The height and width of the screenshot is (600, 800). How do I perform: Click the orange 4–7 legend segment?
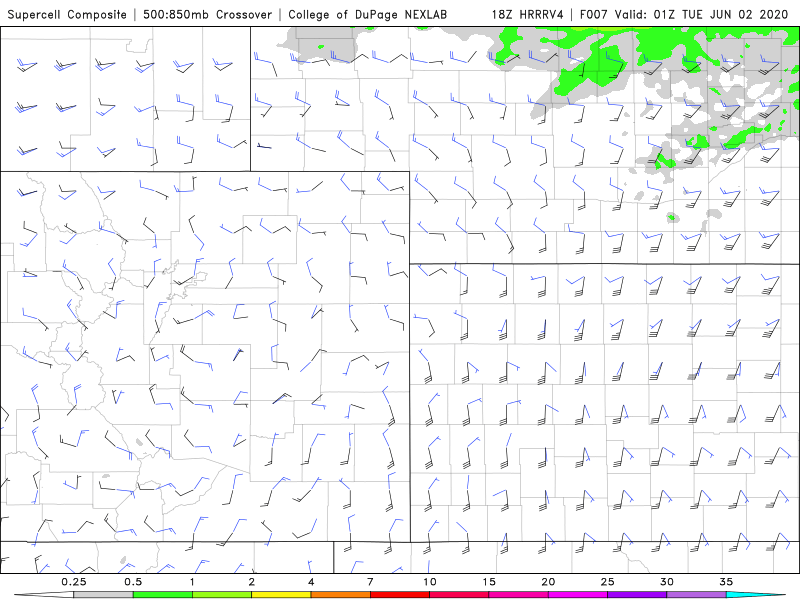click(x=340, y=595)
